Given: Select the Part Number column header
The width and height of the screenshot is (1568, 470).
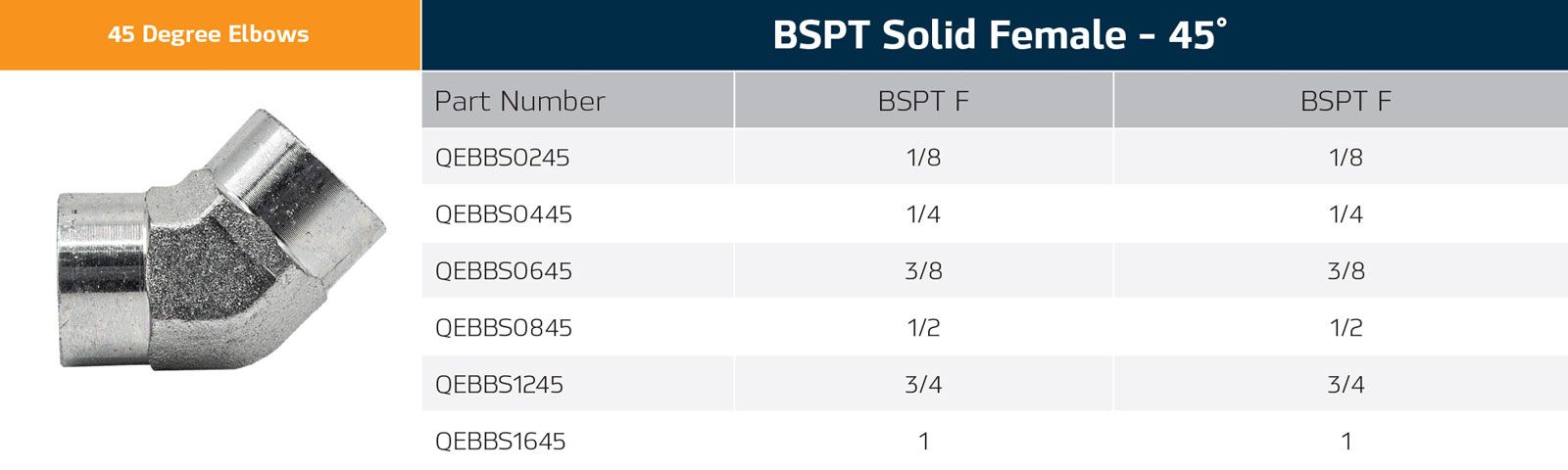Looking at the screenshot, I should tap(519, 101).
